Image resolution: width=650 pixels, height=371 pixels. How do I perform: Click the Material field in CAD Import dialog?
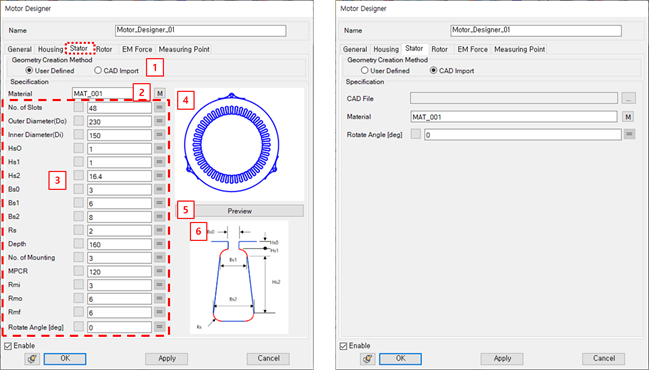point(514,117)
